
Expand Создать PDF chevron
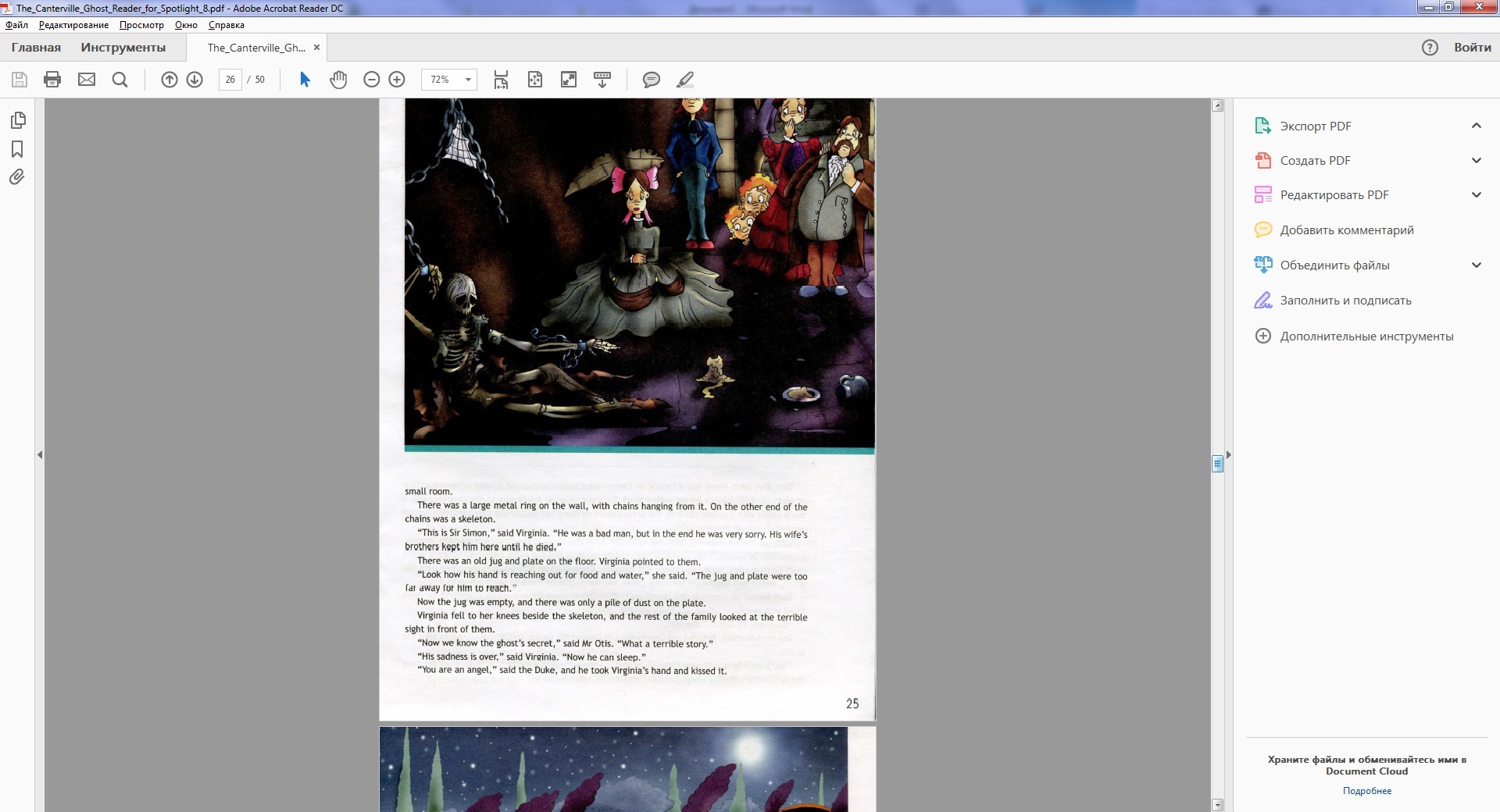[1477, 160]
